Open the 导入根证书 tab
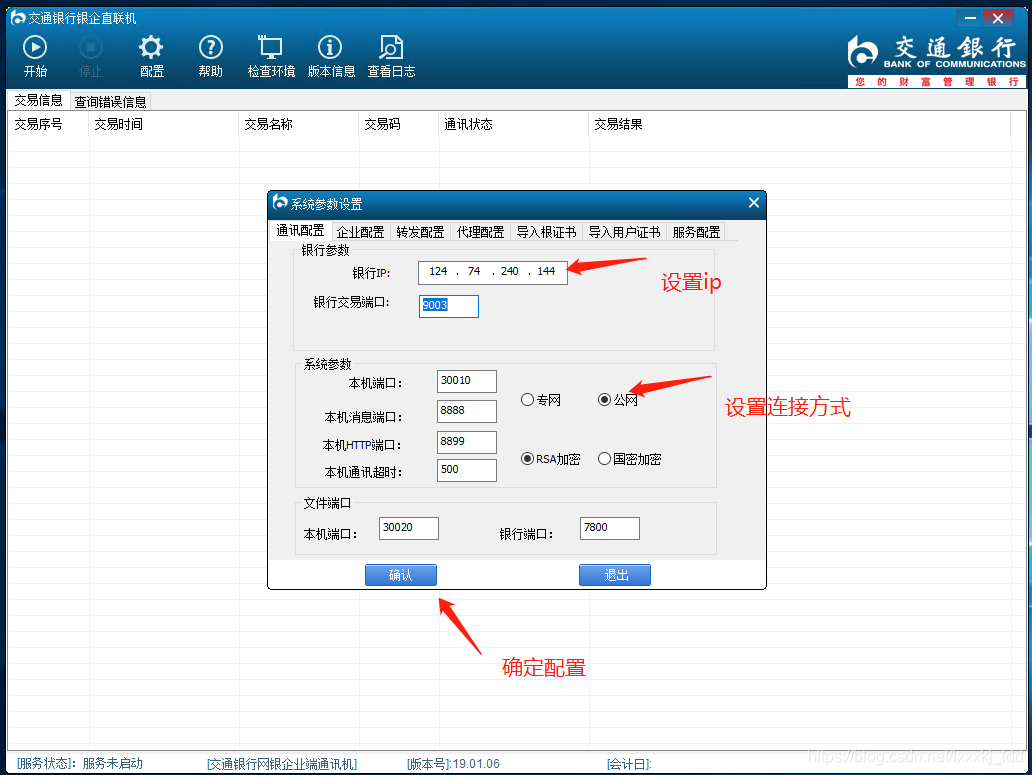The height and width of the screenshot is (775, 1032). tap(546, 232)
